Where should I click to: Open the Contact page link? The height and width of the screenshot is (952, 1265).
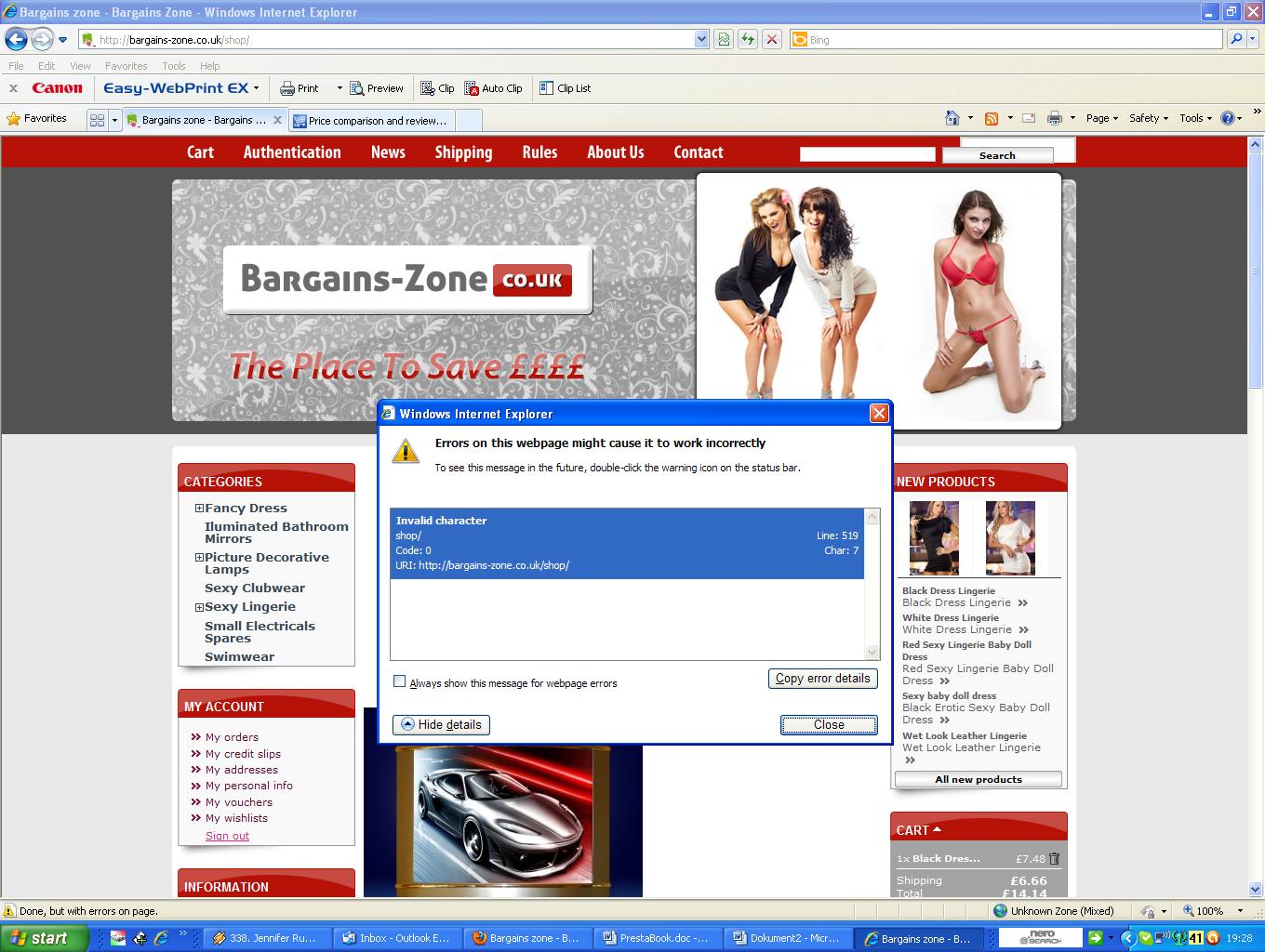pyautogui.click(x=699, y=152)
